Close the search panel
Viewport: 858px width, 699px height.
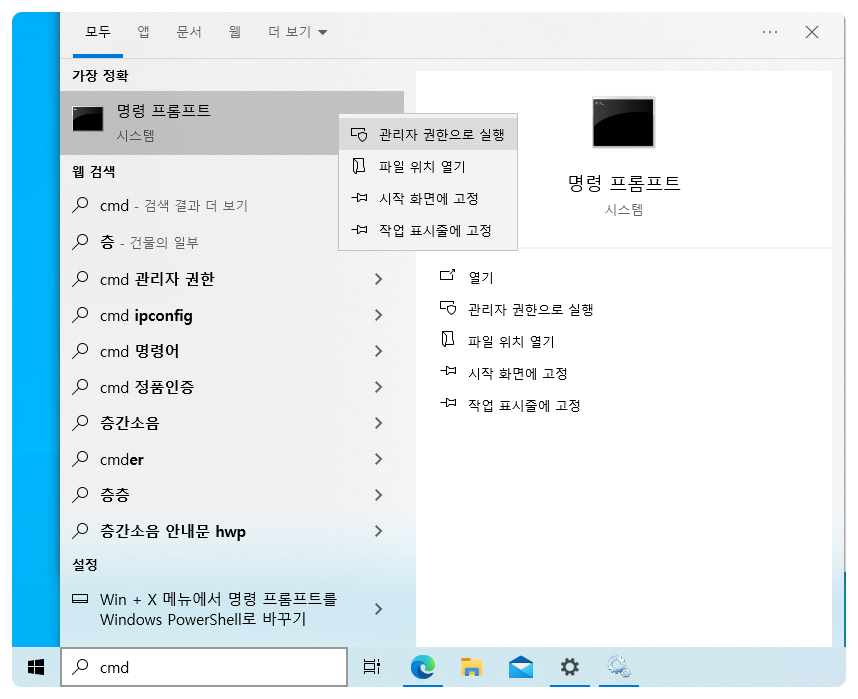pos(812,32)
